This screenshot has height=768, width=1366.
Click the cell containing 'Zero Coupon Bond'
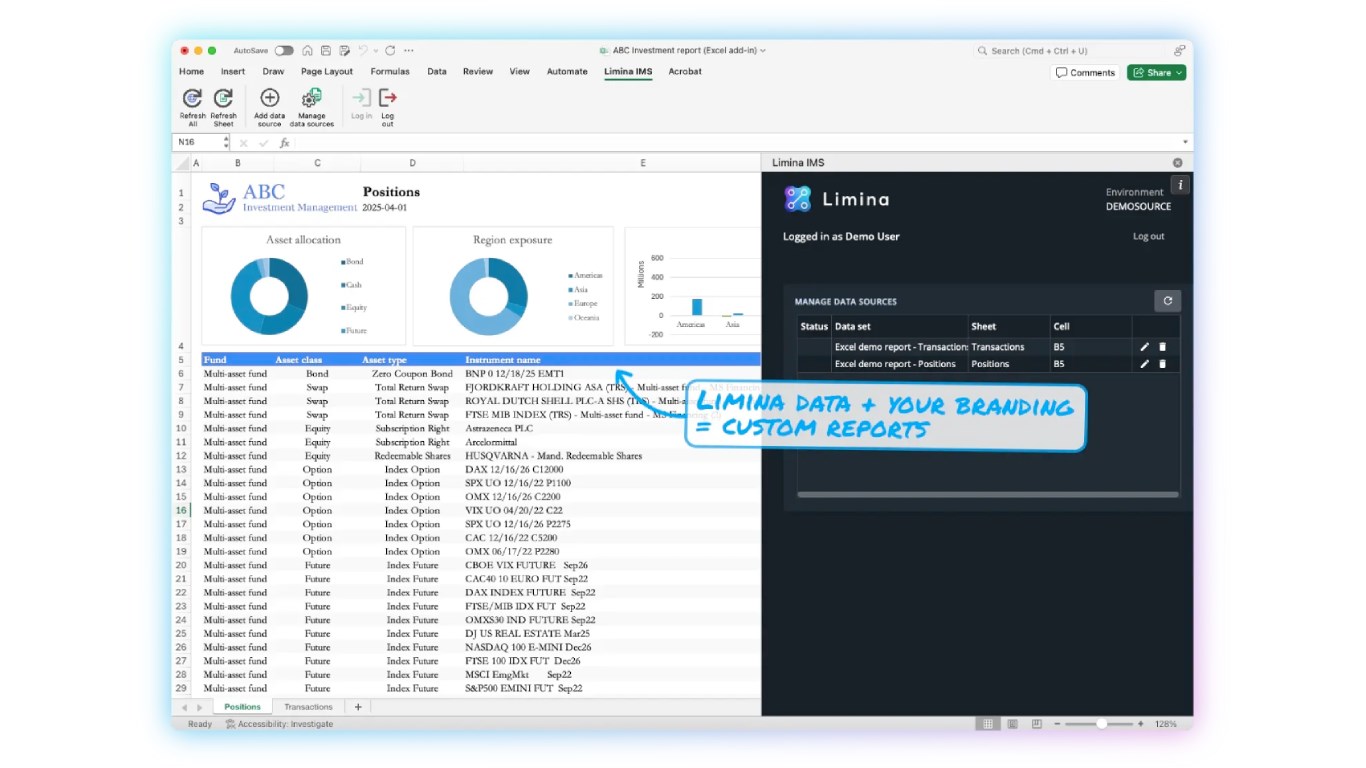(x=412, y=374)
